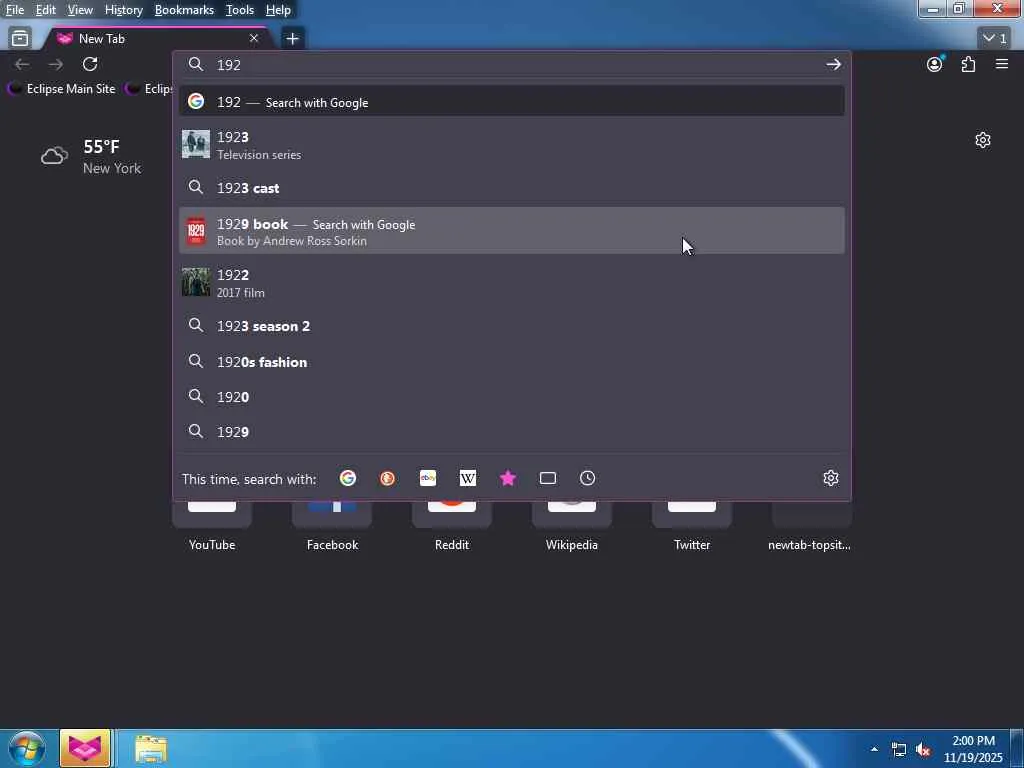This screenshot has width=1024, height=768.
Task: Search this time with eBay icon
Action: click(x=428, y=479)
